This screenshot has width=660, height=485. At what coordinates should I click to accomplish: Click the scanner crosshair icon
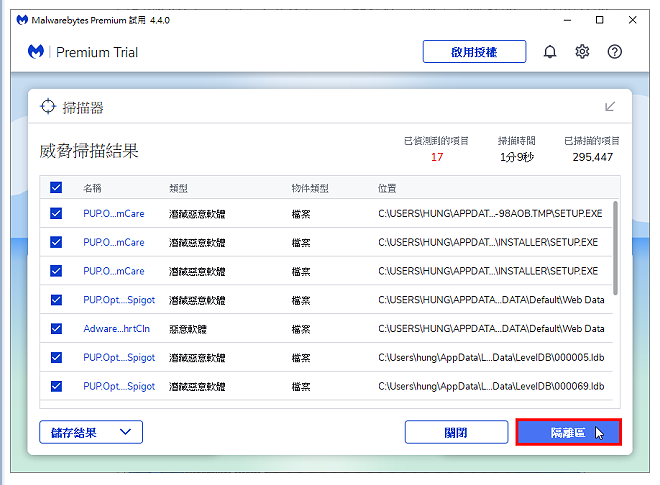48,107
